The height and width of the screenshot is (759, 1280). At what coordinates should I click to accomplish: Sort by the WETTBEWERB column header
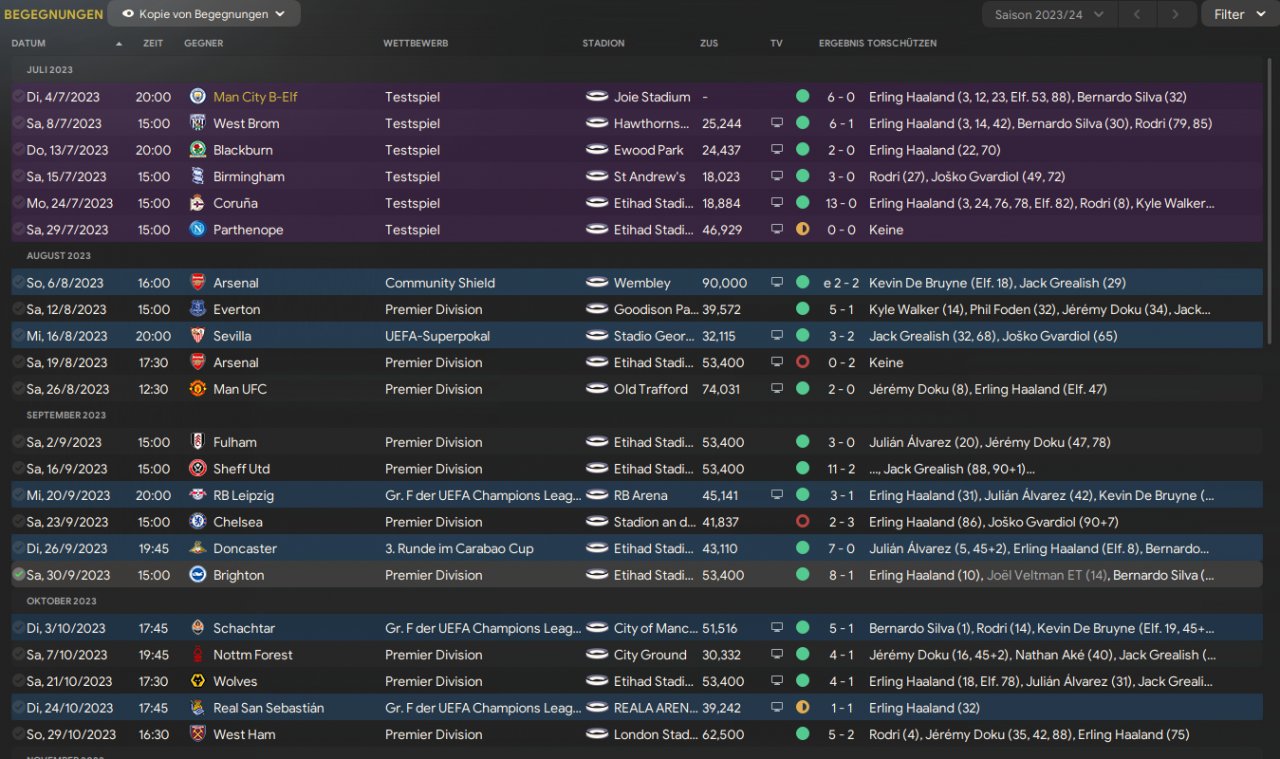pos(416,43)
